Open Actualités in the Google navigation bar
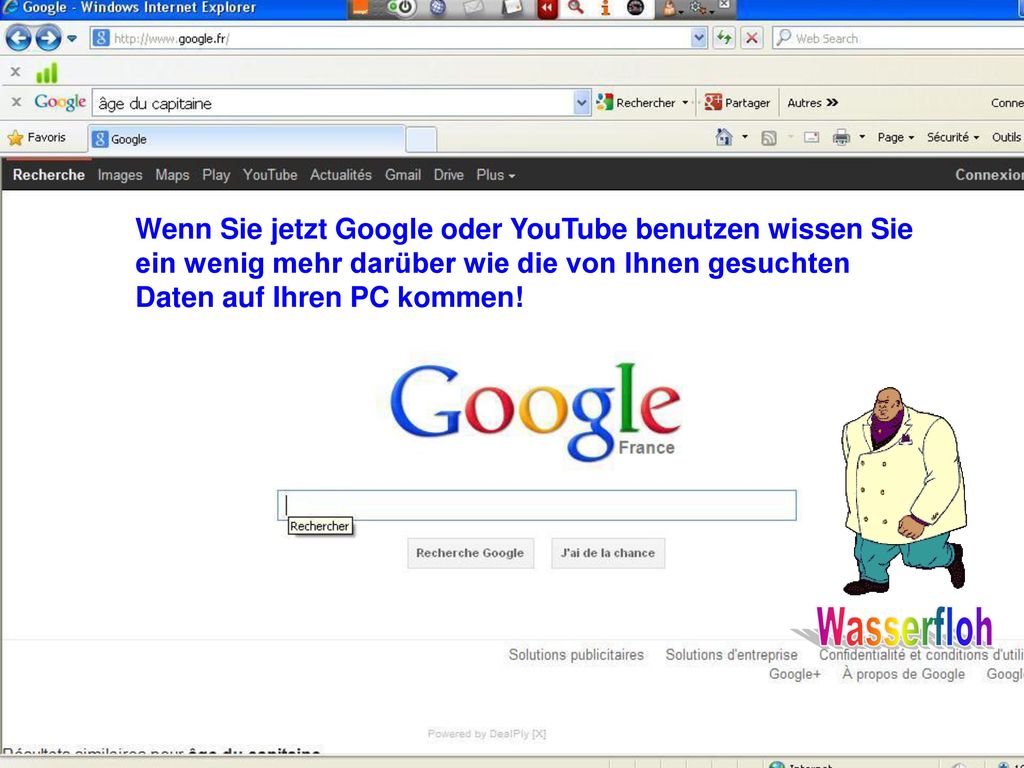The height and width of the screenshot is (768, 1024). point(341,175)
